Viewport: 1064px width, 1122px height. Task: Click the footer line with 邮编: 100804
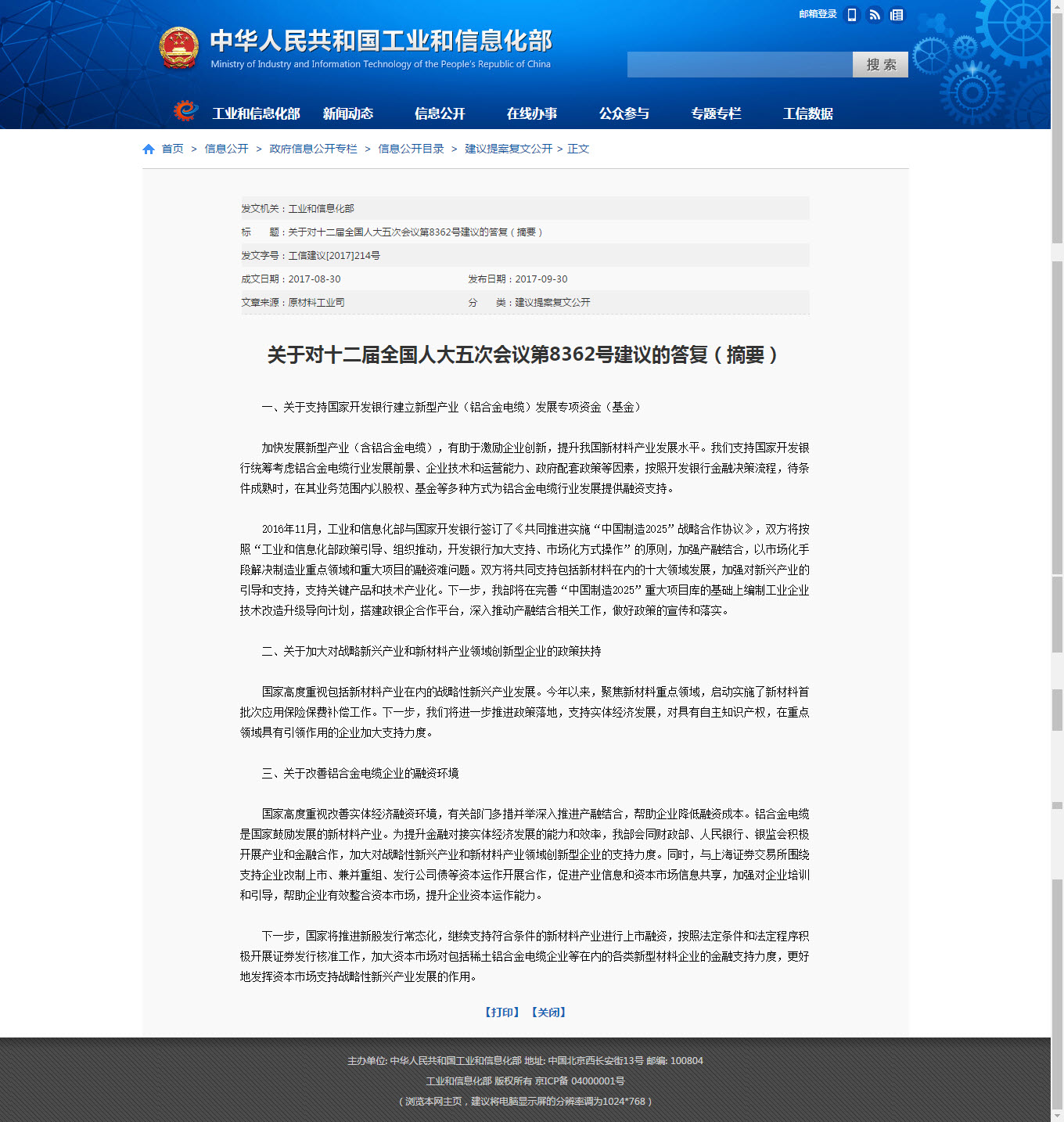click(525, 1061)
